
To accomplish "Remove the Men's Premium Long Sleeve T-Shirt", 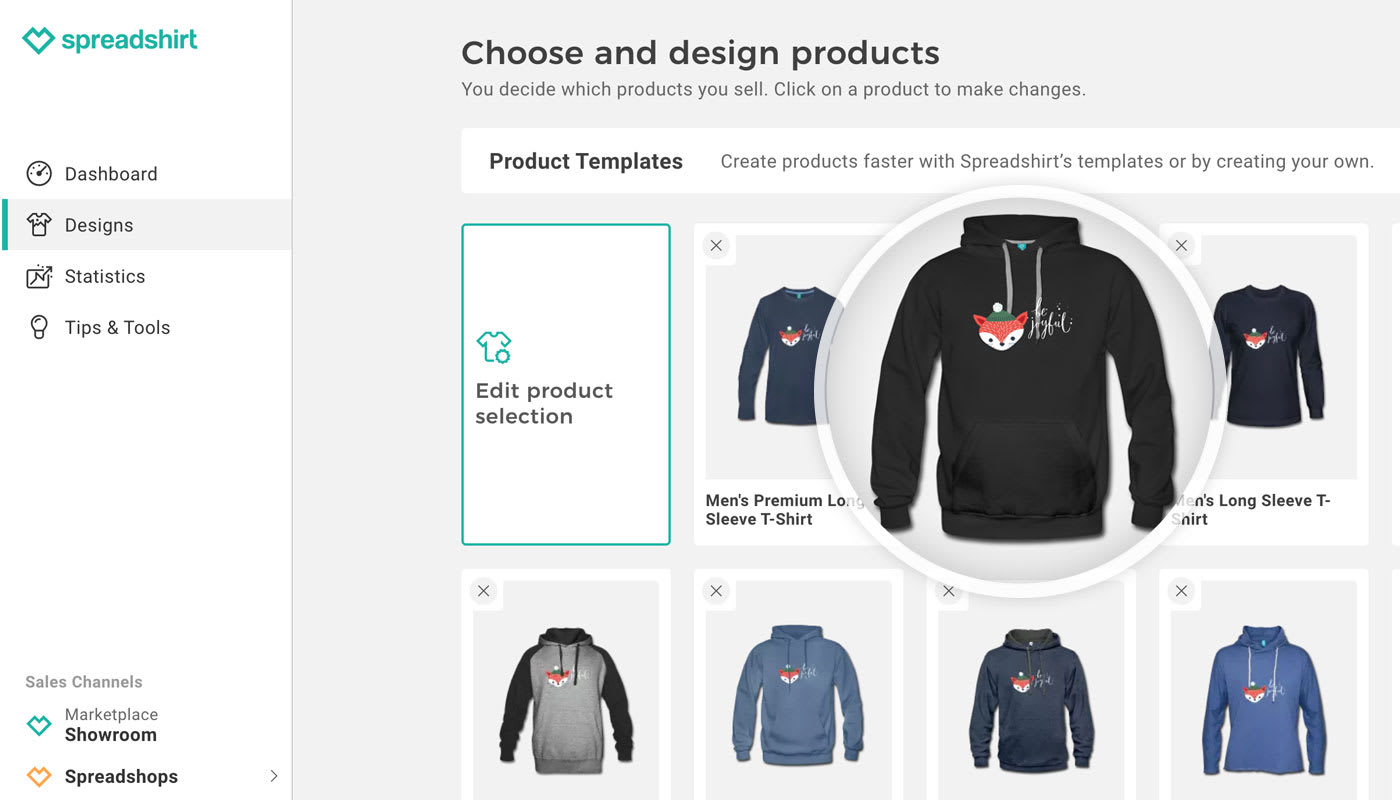I will click(x=716, y=245).
